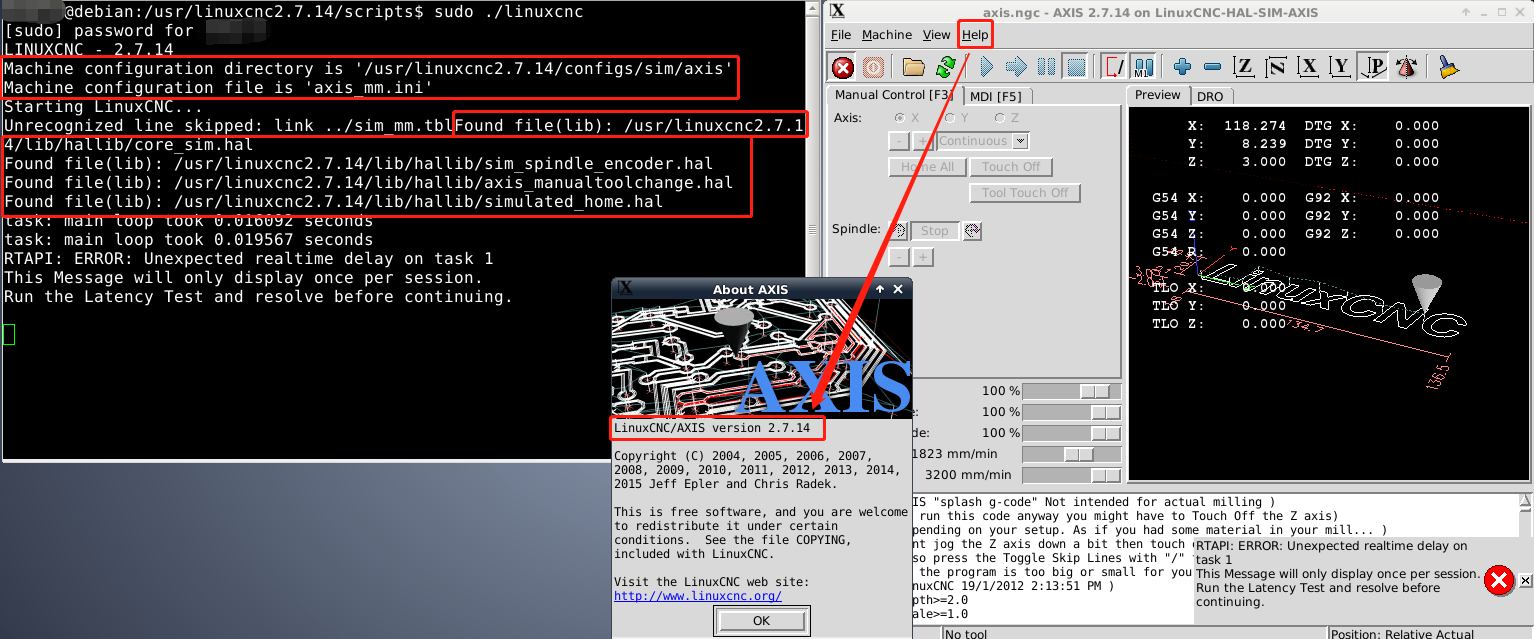The width and height of the screenshot is (1534, 639).
Task: Select the X axis radio button
Action: click(900, 118)
